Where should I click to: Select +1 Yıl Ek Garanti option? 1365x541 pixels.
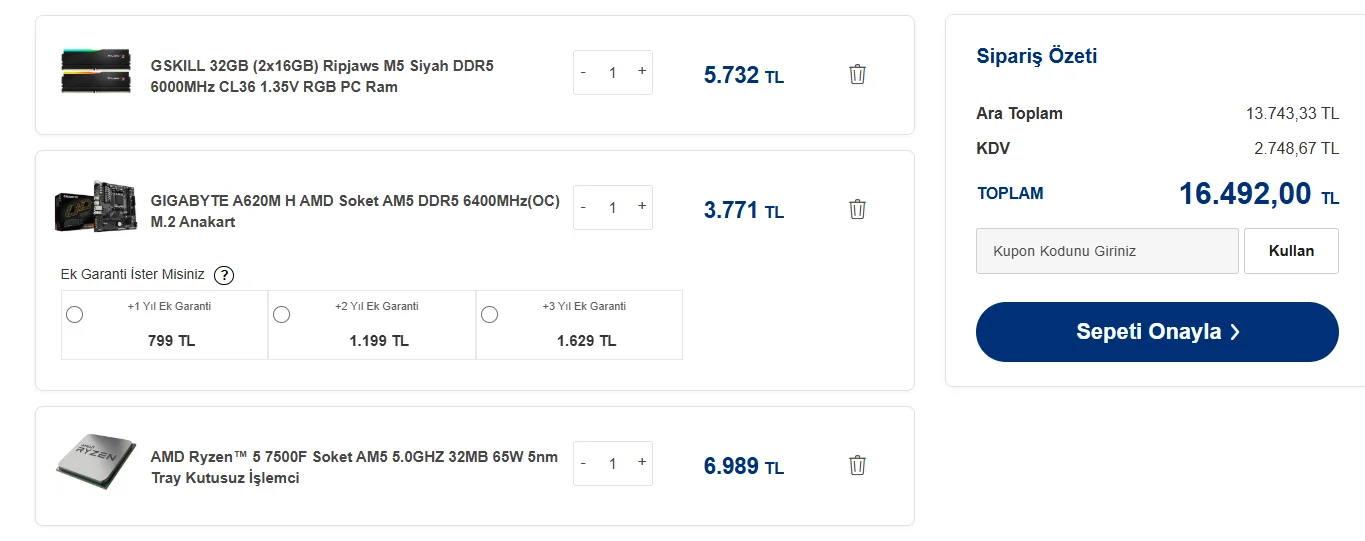(x=75, y=315)
